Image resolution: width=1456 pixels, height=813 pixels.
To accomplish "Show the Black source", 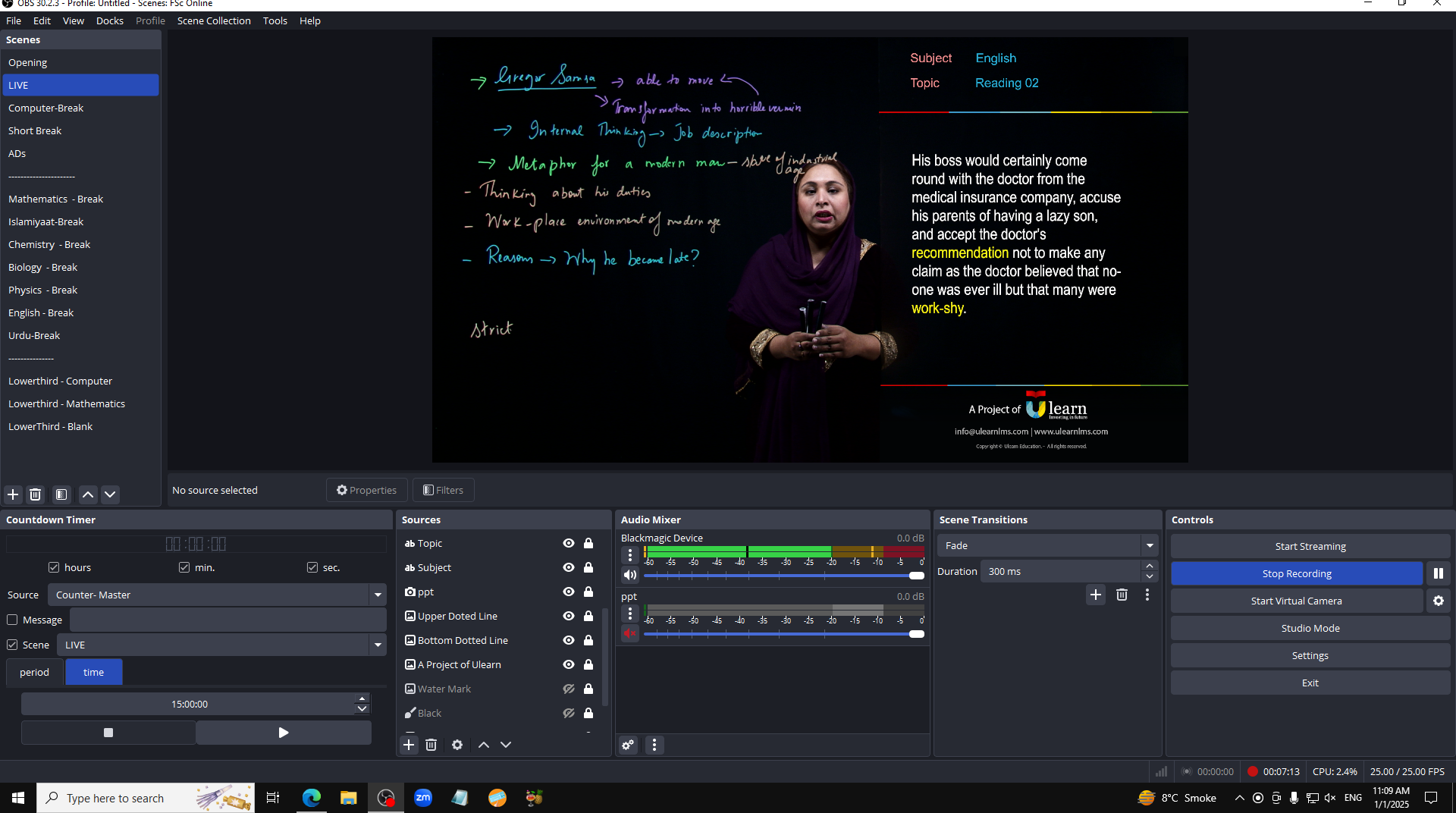I will (569, 713).
